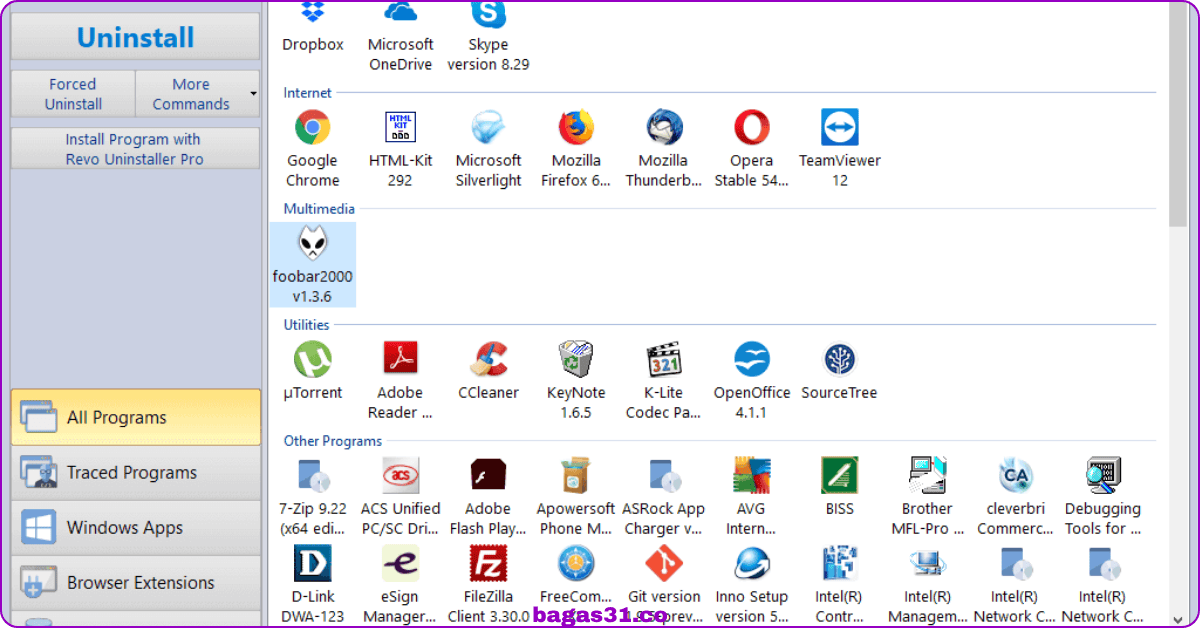Screen dimensions: 1200x628
Task: Click the Internet group header
Action: click(x=307, y=92)
